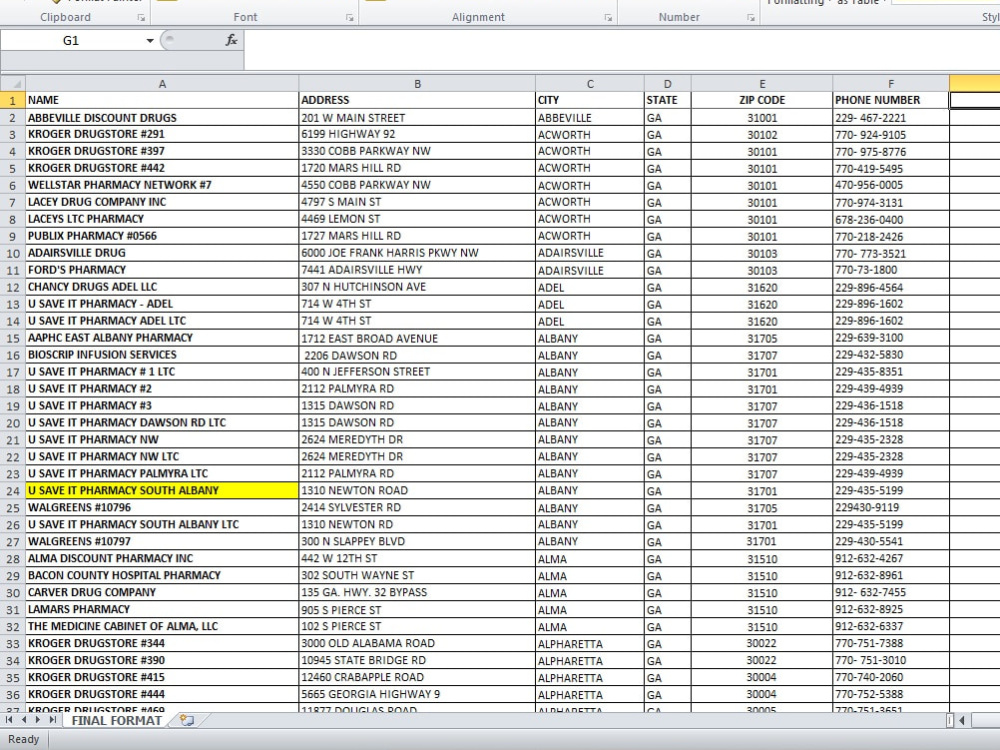Switch to the FINAL FORMAT sheet tab
Image resolution: width=1000 pixels, height=750 pixels.
[x=117, y=720]
